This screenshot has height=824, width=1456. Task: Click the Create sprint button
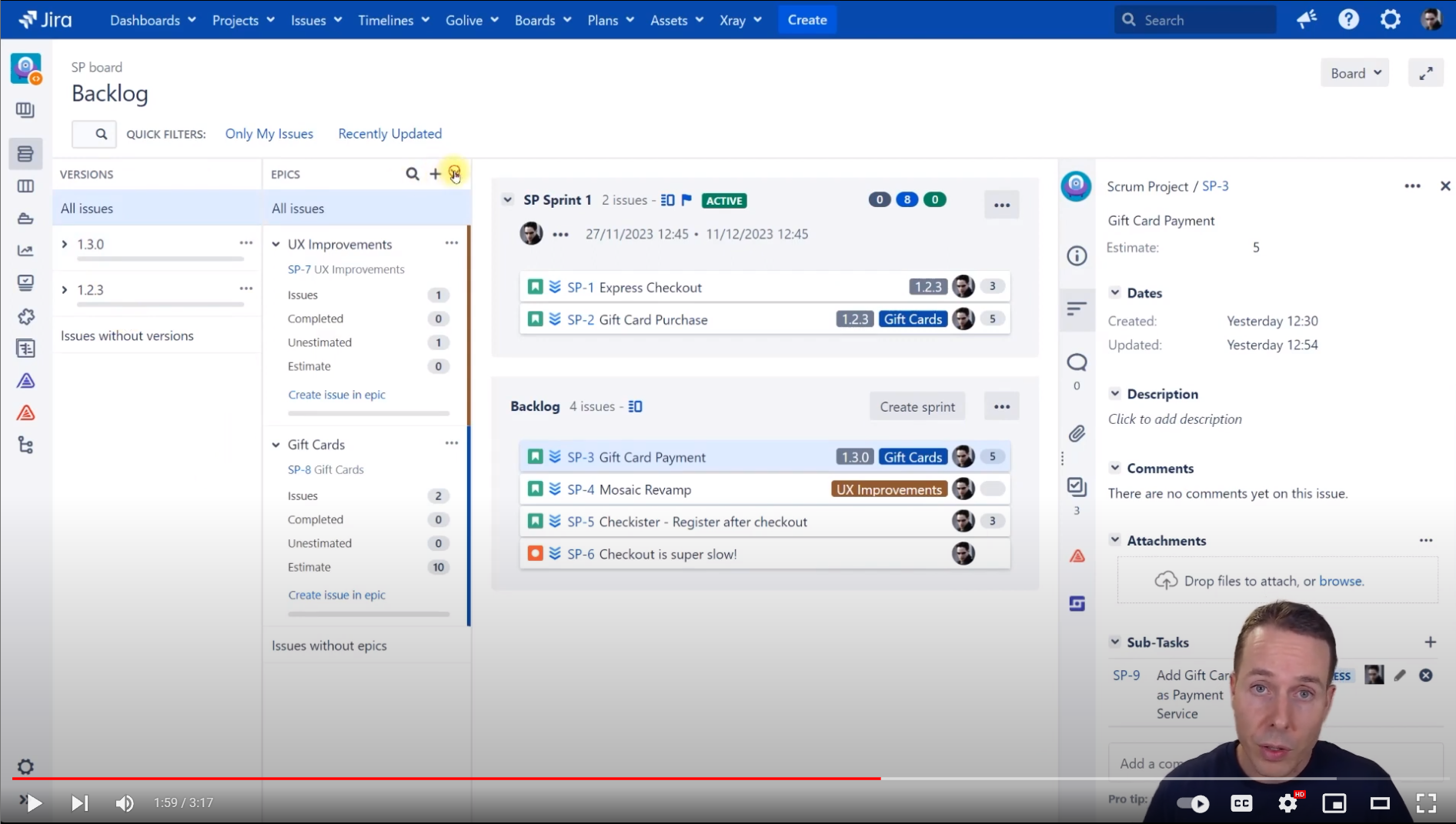(917, 407)
